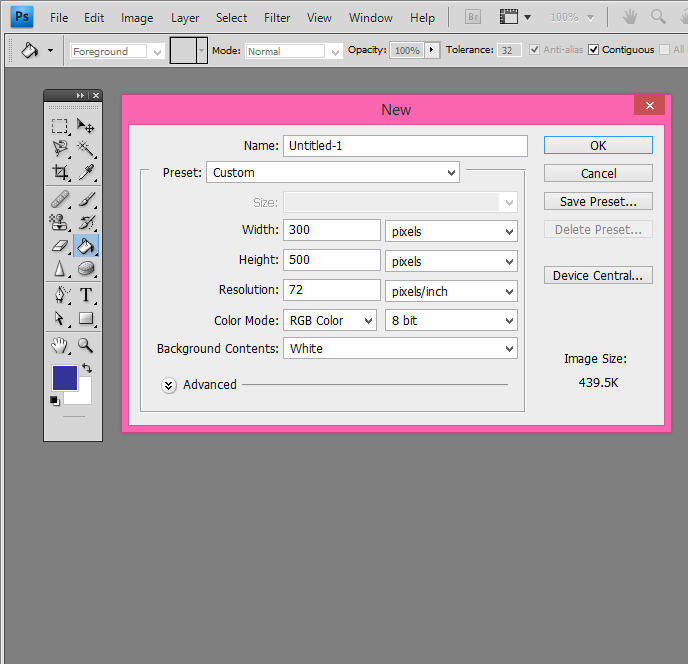Screen dimensions: 688x664
Task: Select the Path Selection tool
Action: pos(60,318)
